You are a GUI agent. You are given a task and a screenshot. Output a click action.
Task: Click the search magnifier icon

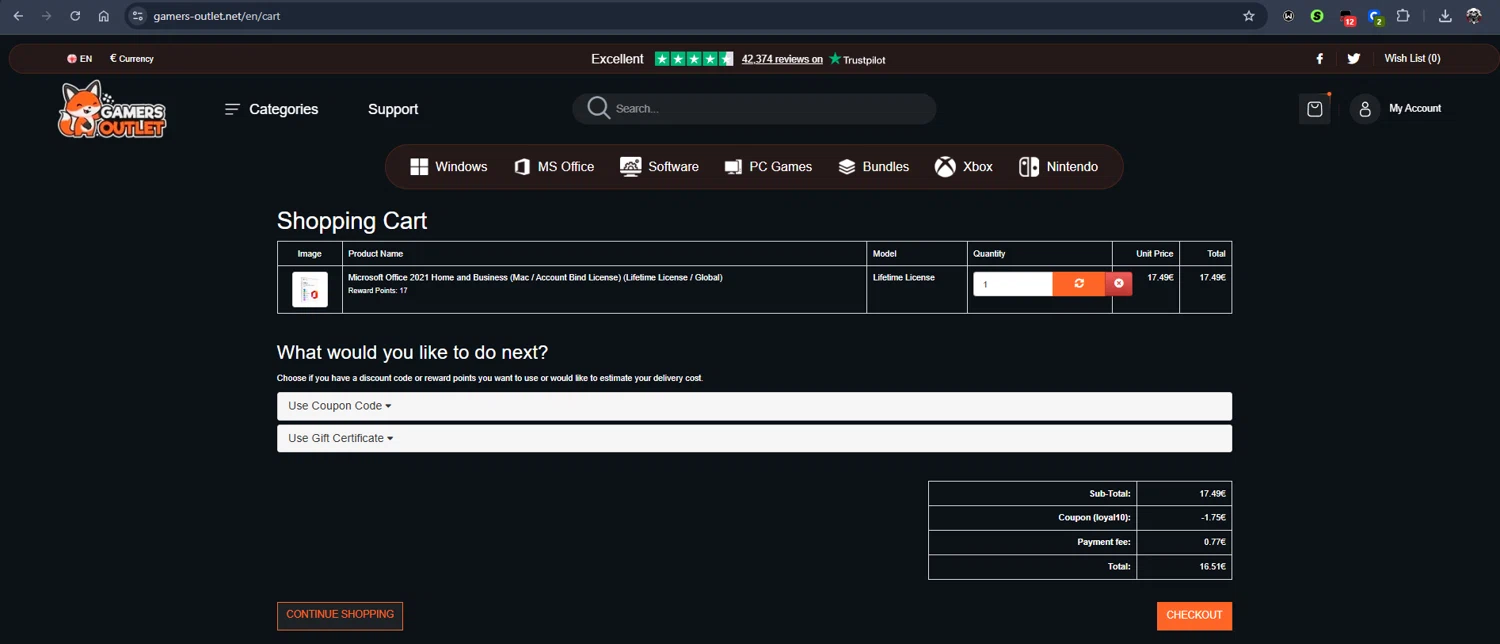tap(598, 108)
